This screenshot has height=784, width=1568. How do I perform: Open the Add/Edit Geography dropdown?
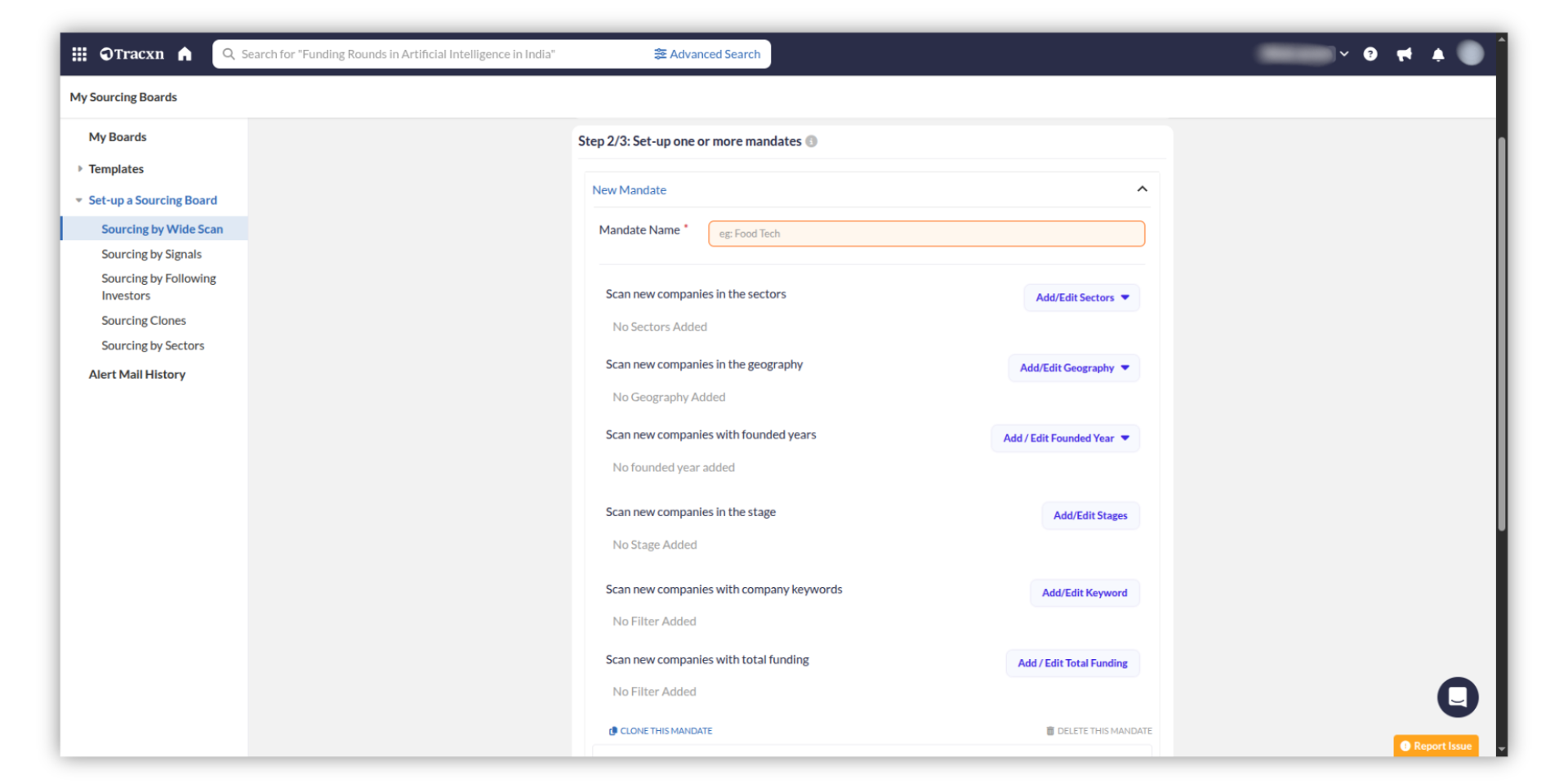click(1073, 367)
